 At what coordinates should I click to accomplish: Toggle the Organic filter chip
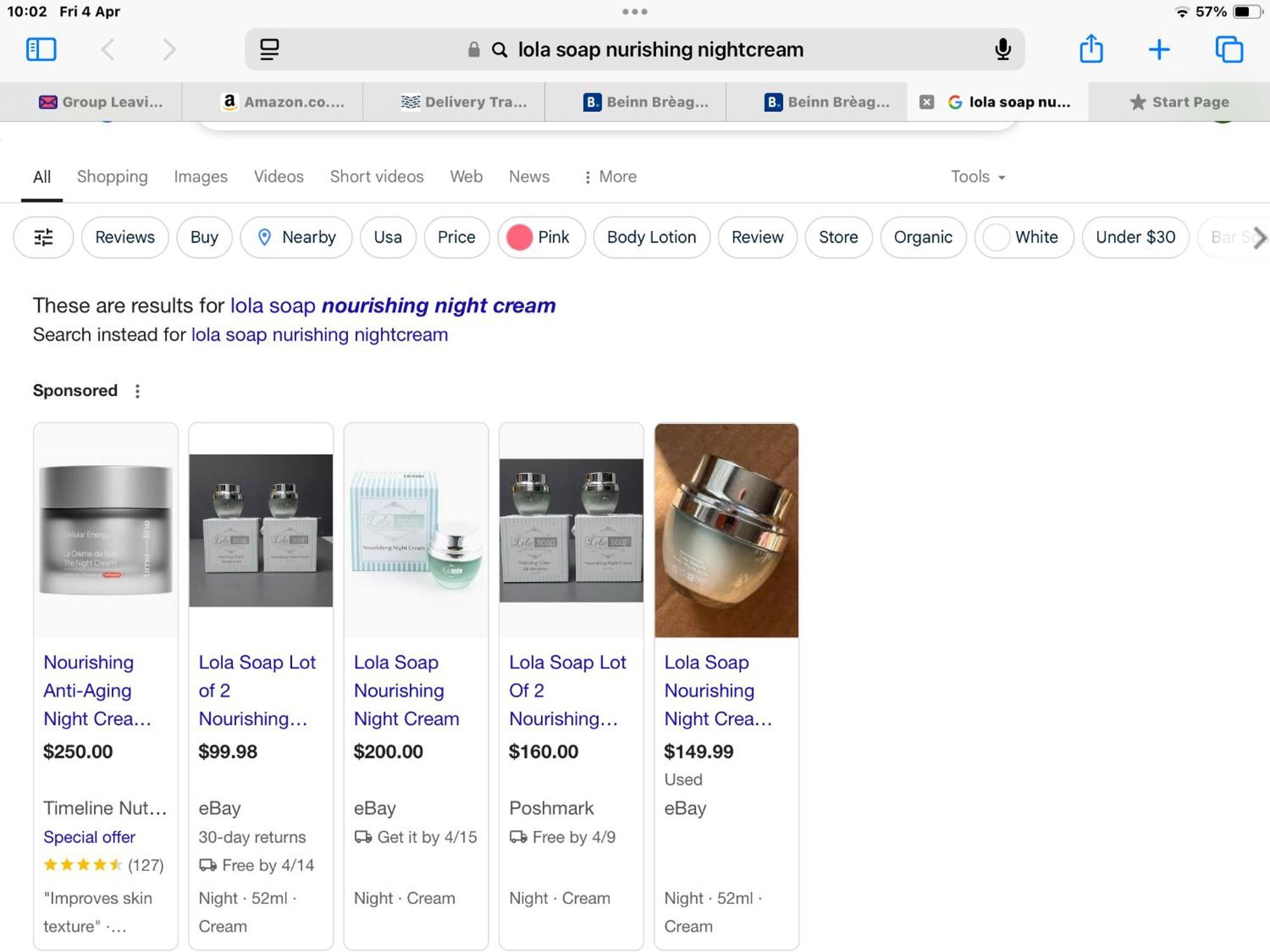923,237
